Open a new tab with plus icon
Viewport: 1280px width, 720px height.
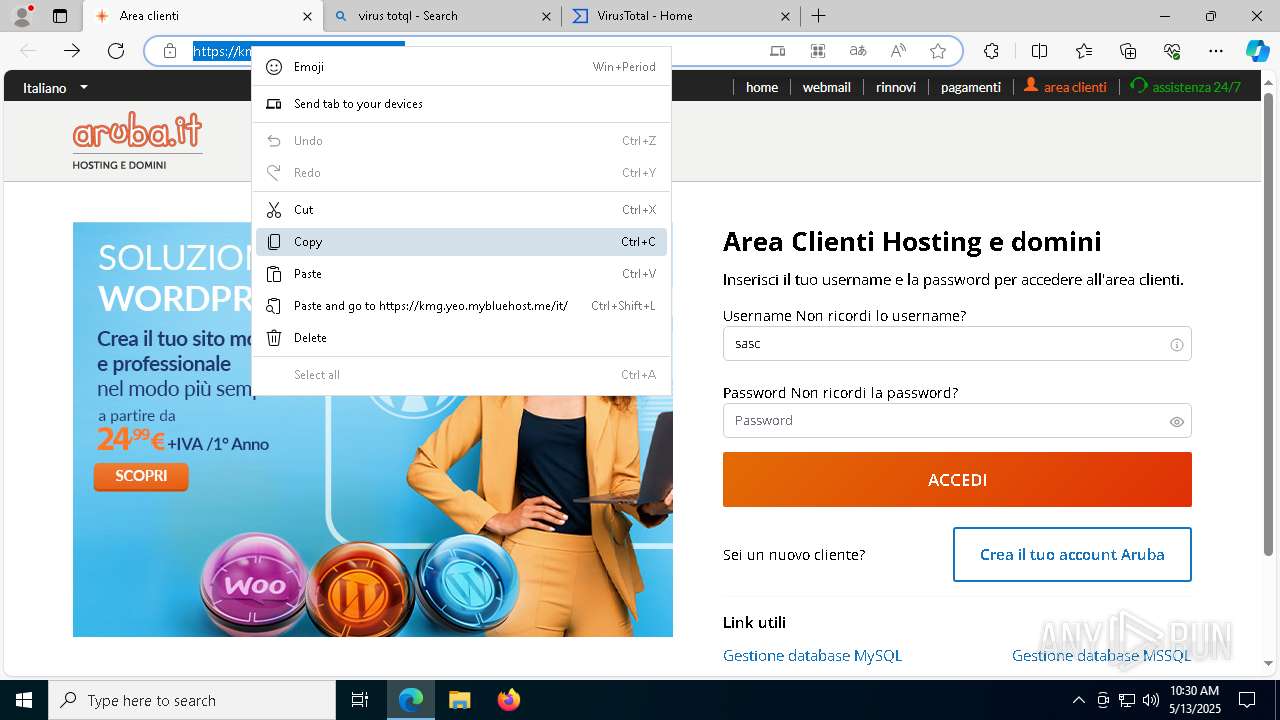(x=818, y=16)
